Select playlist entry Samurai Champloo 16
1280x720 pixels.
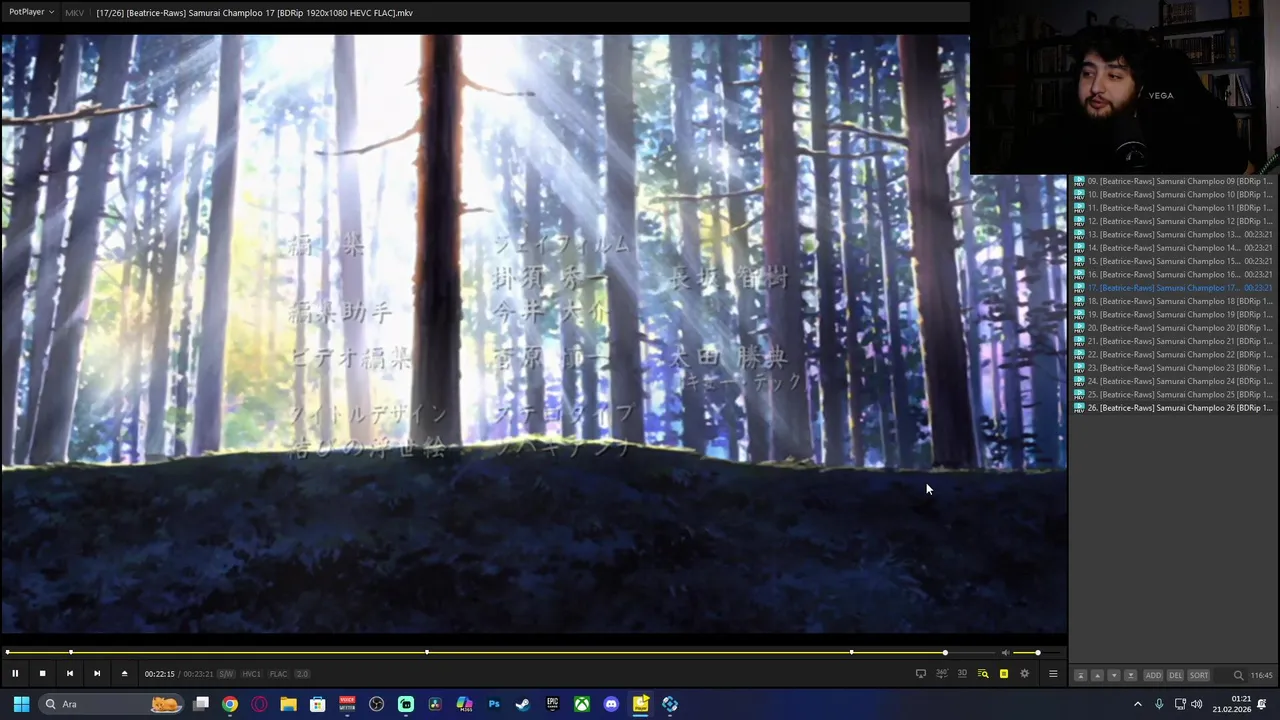click(x=1173, y=274)
